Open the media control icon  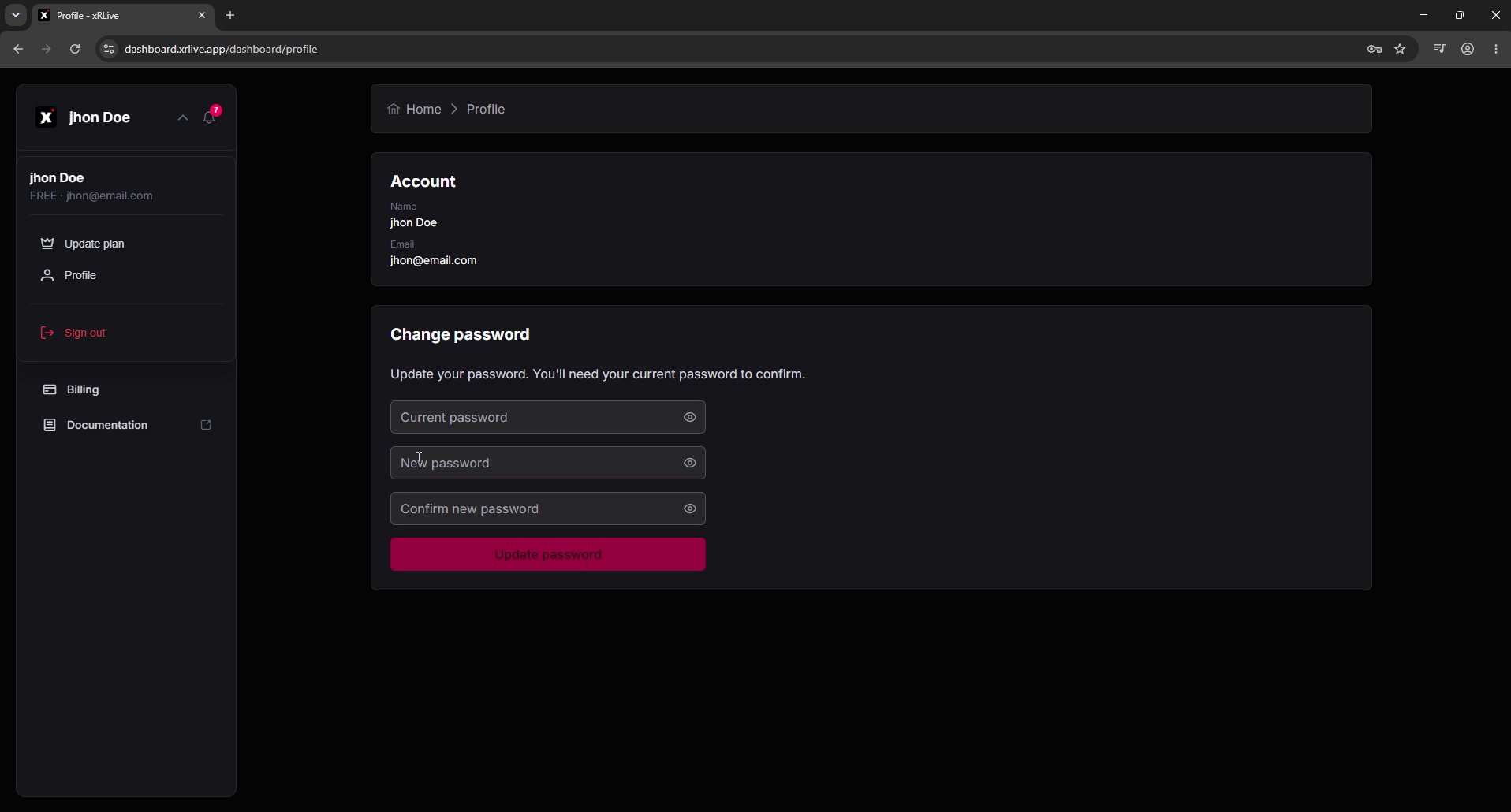point(1439,49)
